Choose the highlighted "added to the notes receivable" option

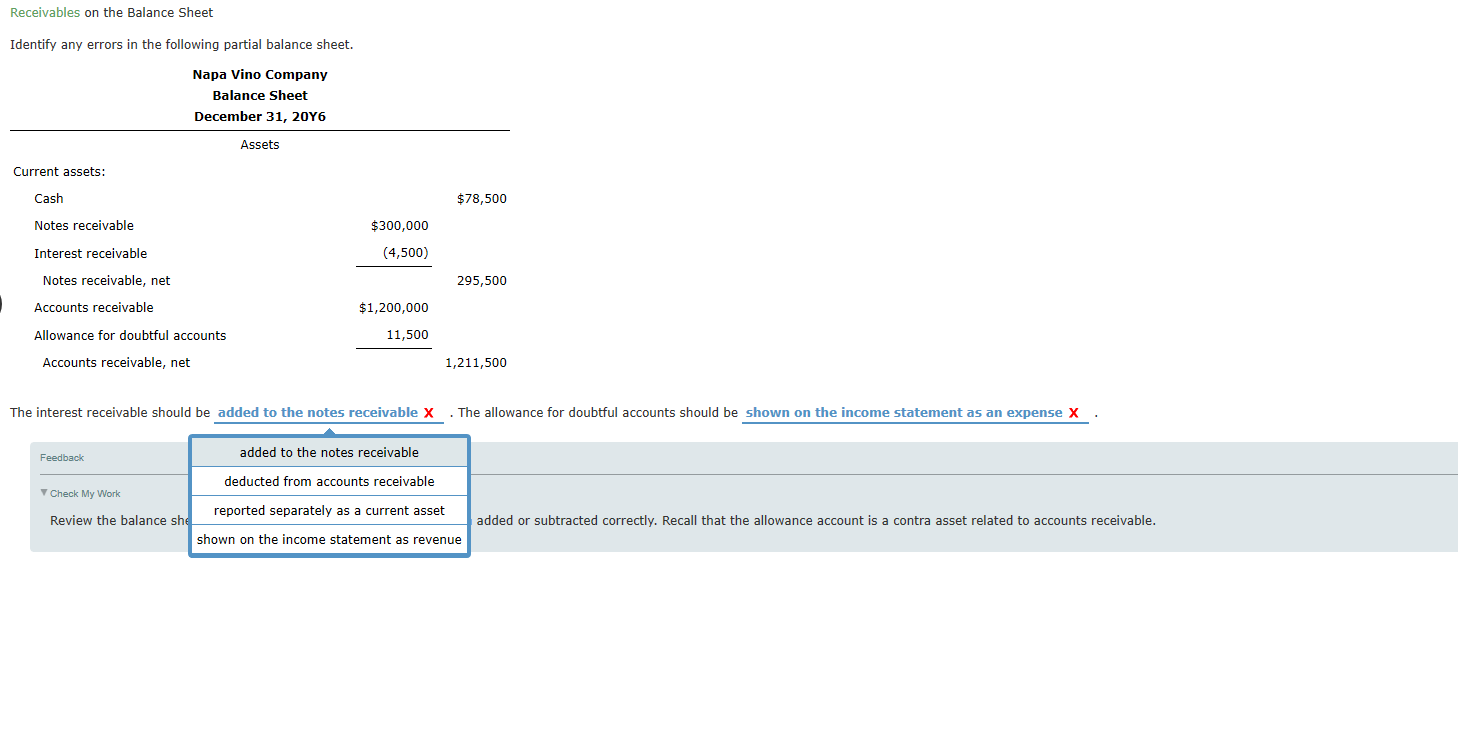[x=328, y=452]
